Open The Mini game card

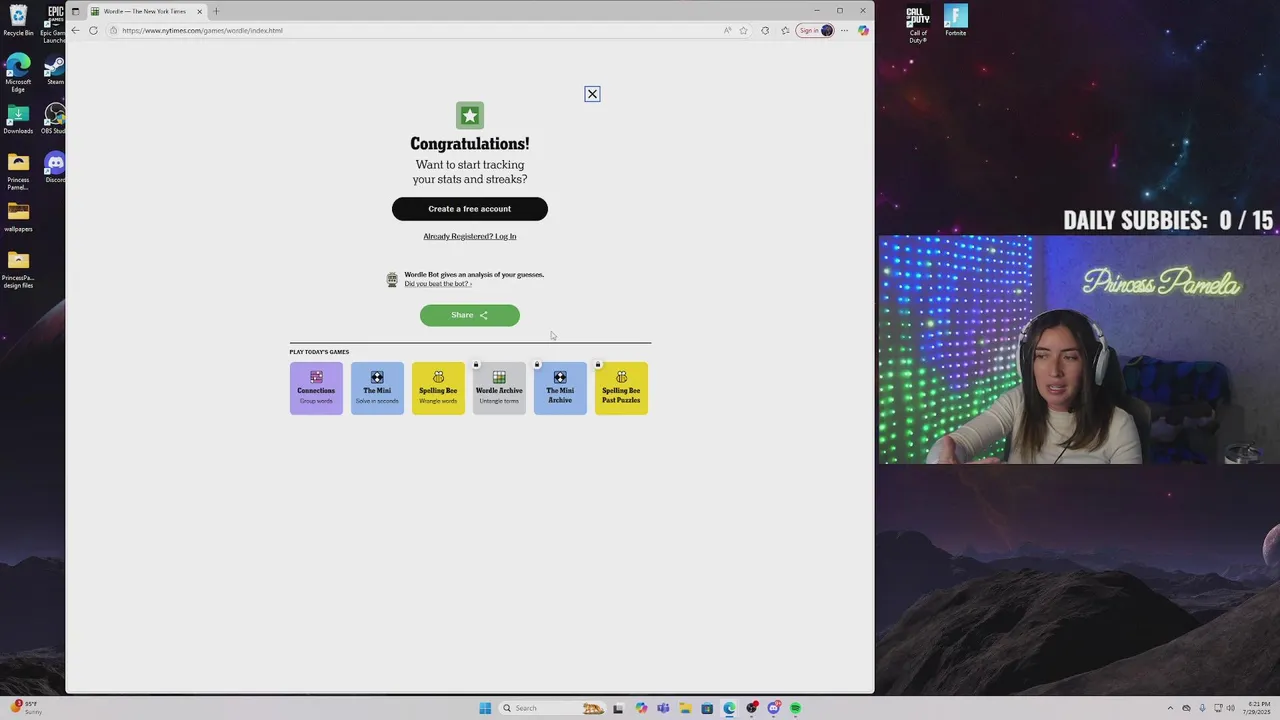377,388
